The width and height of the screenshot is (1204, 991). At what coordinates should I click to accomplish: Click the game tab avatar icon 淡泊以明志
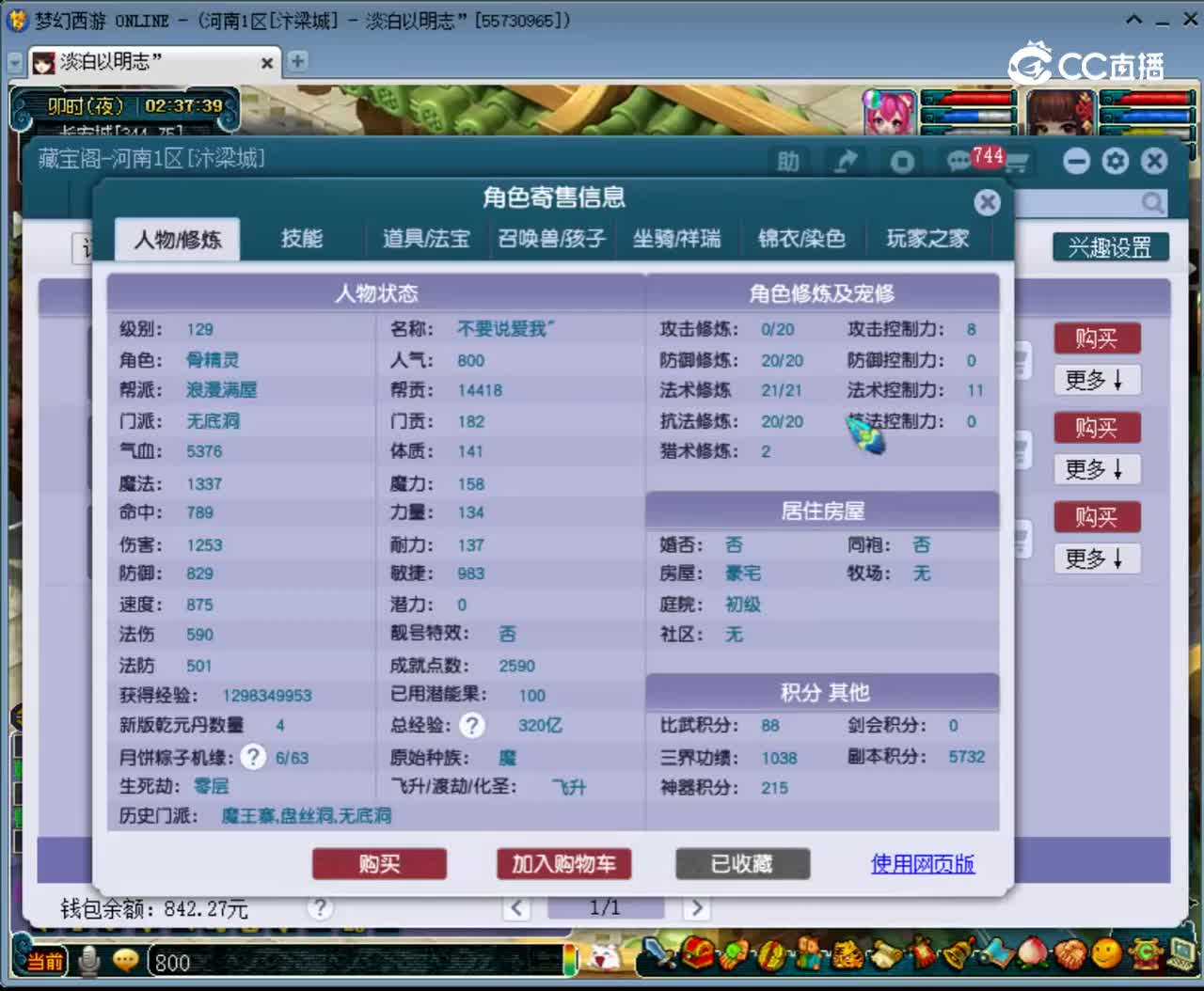[x=43, y=62]
